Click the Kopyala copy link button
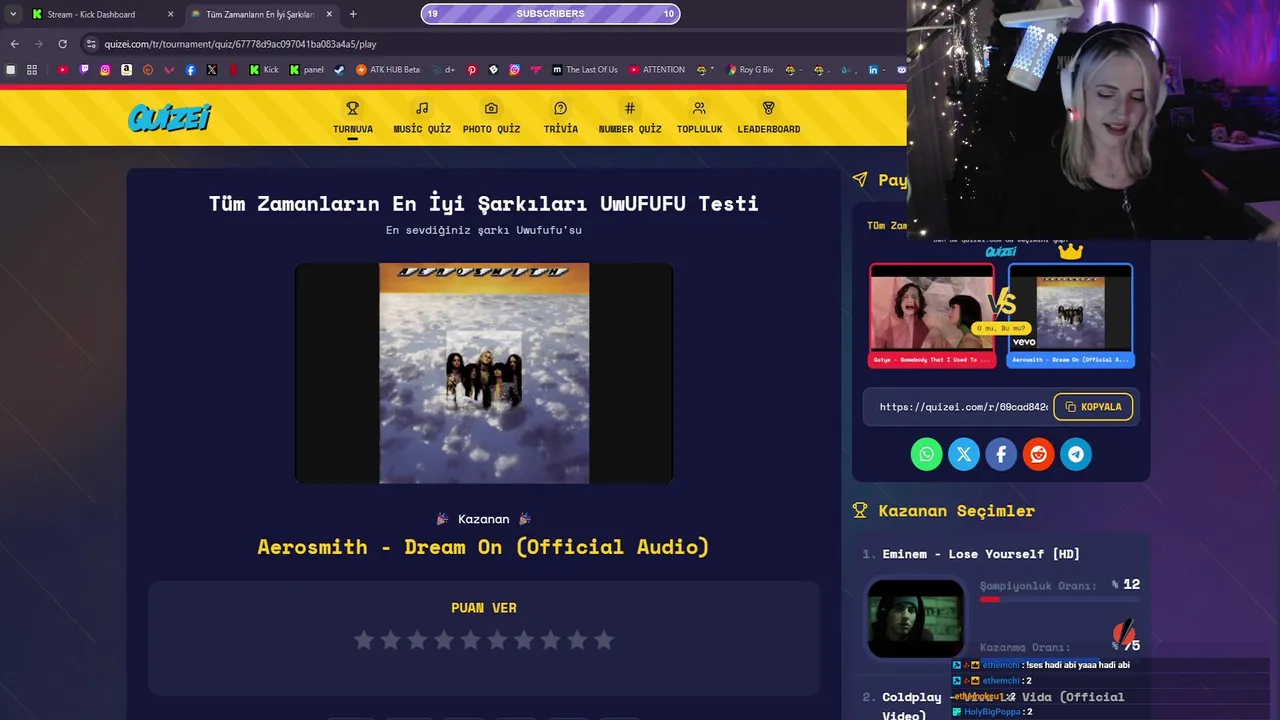Viewport: 1280px width, 720px height. point(1093,407)
